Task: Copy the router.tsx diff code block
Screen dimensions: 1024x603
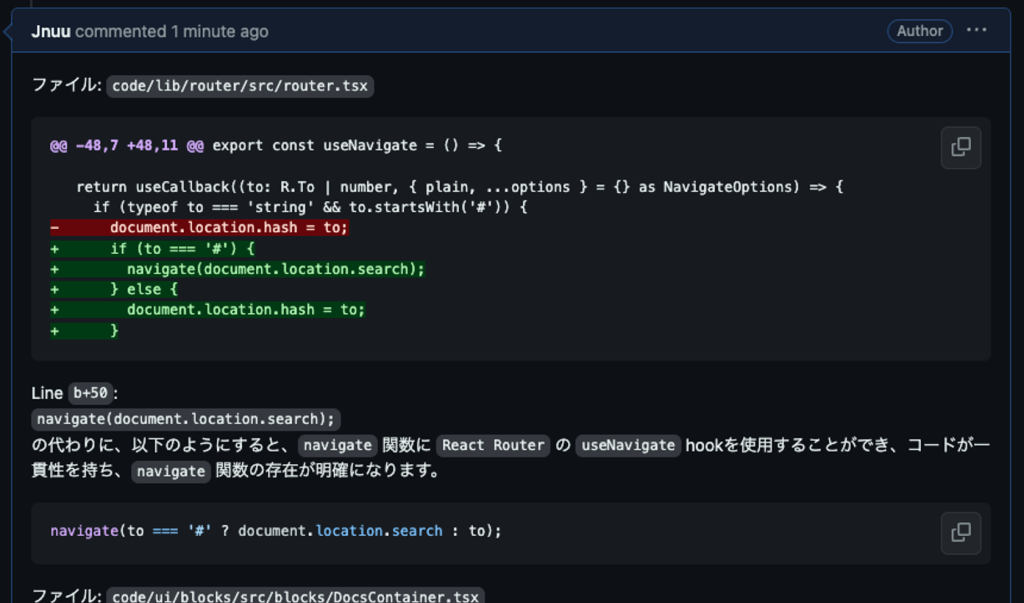Action: (960, 147)
